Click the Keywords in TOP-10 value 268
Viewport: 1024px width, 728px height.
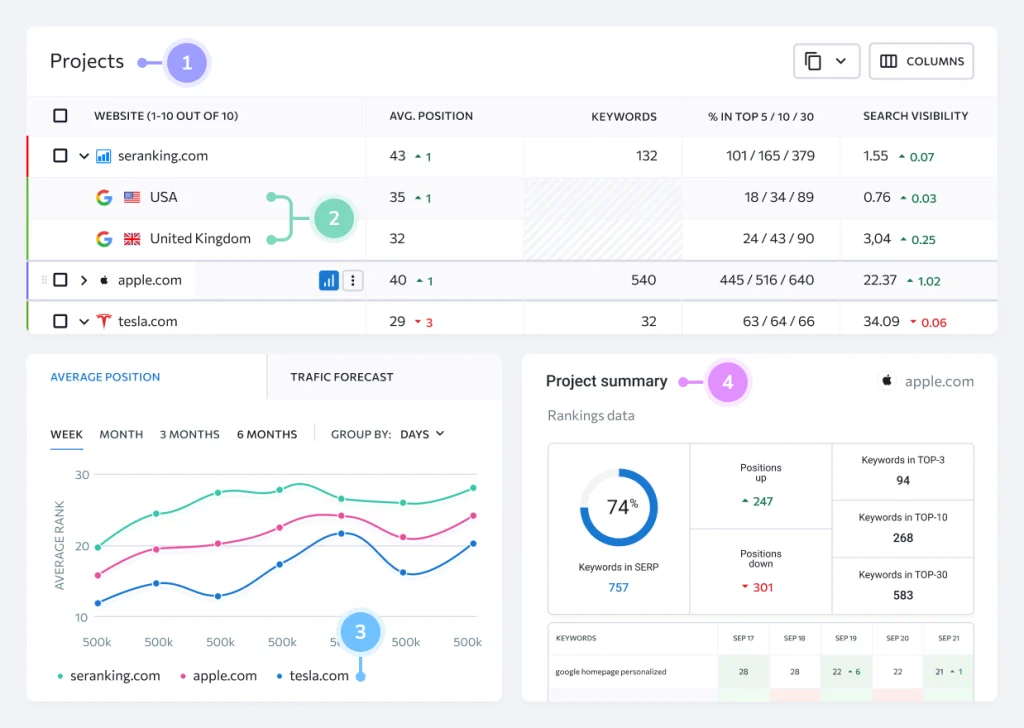coord(903,538)
